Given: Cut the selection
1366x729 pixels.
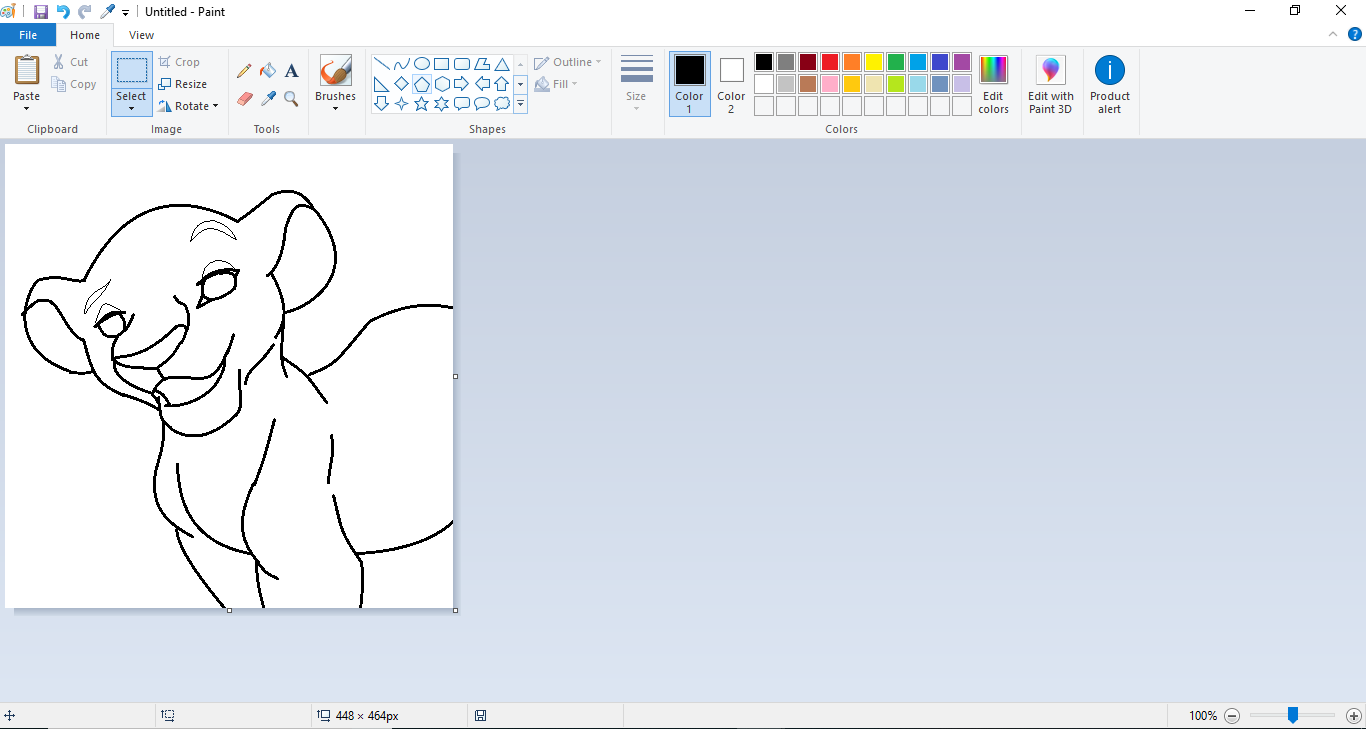Looking at the screenshot, I should (x=71, y=62).
